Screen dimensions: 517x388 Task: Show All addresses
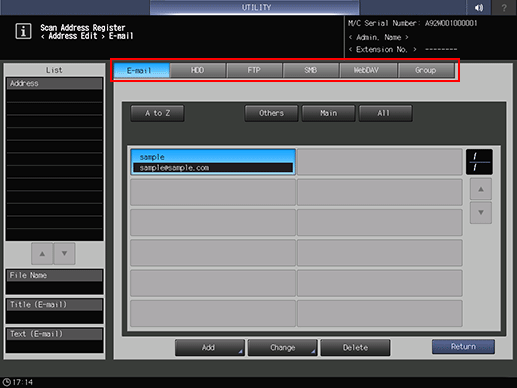[x=385, y=113]
